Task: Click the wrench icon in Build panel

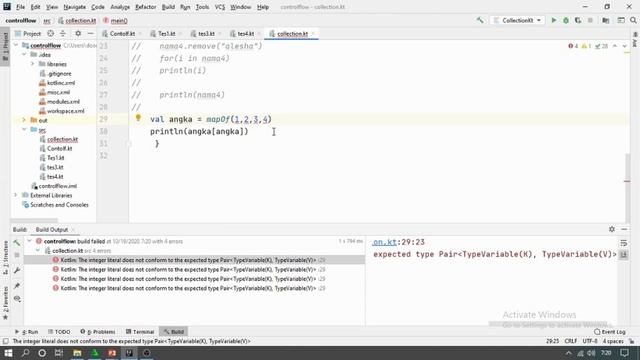Action: tap(17, 271)
